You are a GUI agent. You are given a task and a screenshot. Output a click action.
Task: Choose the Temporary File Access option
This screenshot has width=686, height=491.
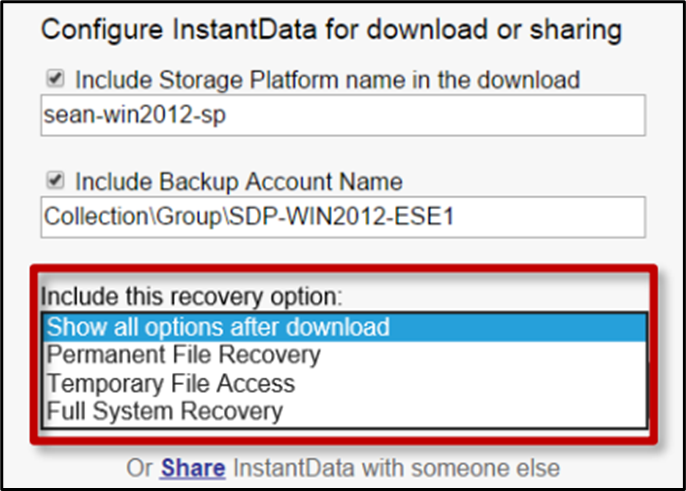345,383
